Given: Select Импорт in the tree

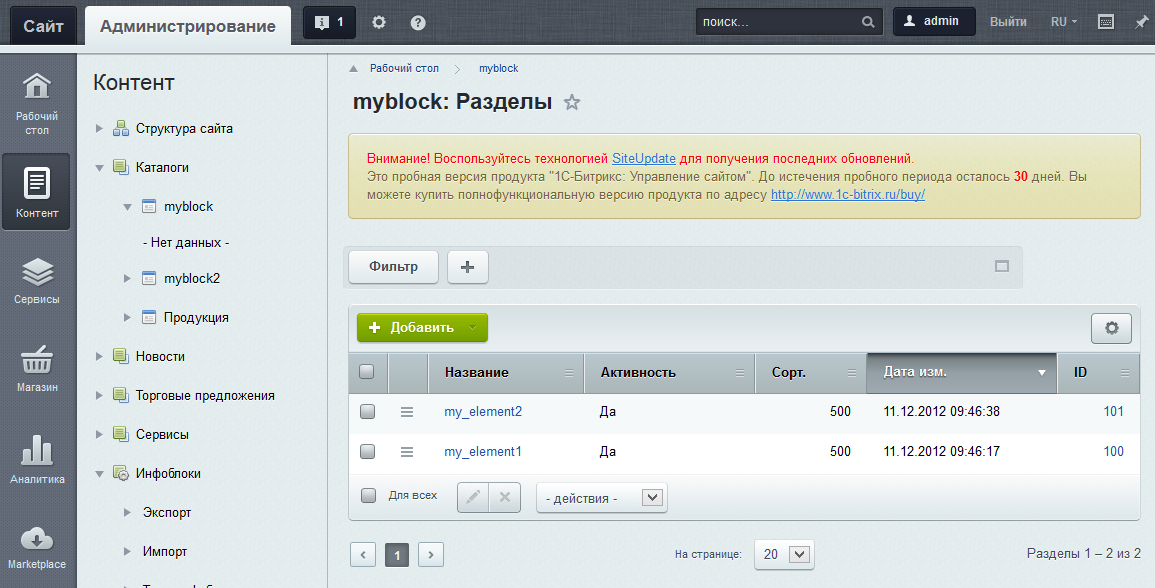Looking at the screenshot, I should coord(165,552).
